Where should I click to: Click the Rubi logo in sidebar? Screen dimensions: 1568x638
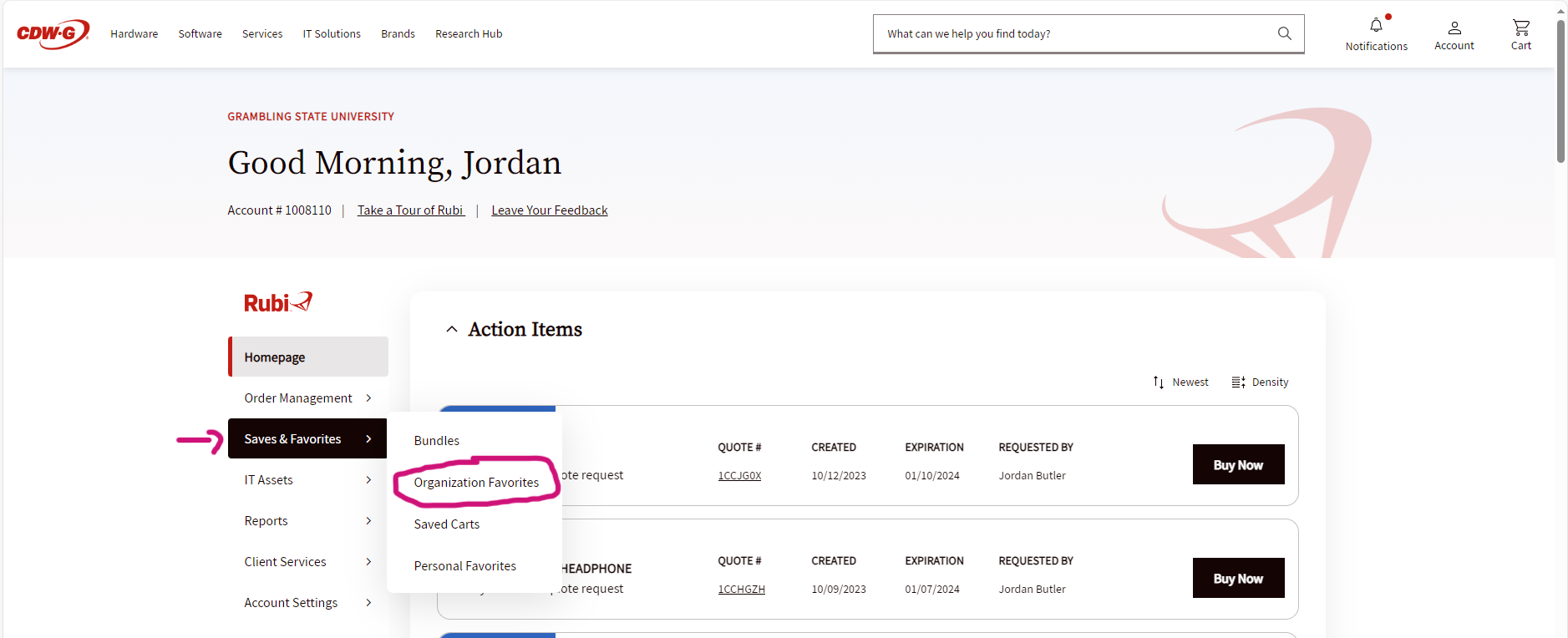pos(278,302)
